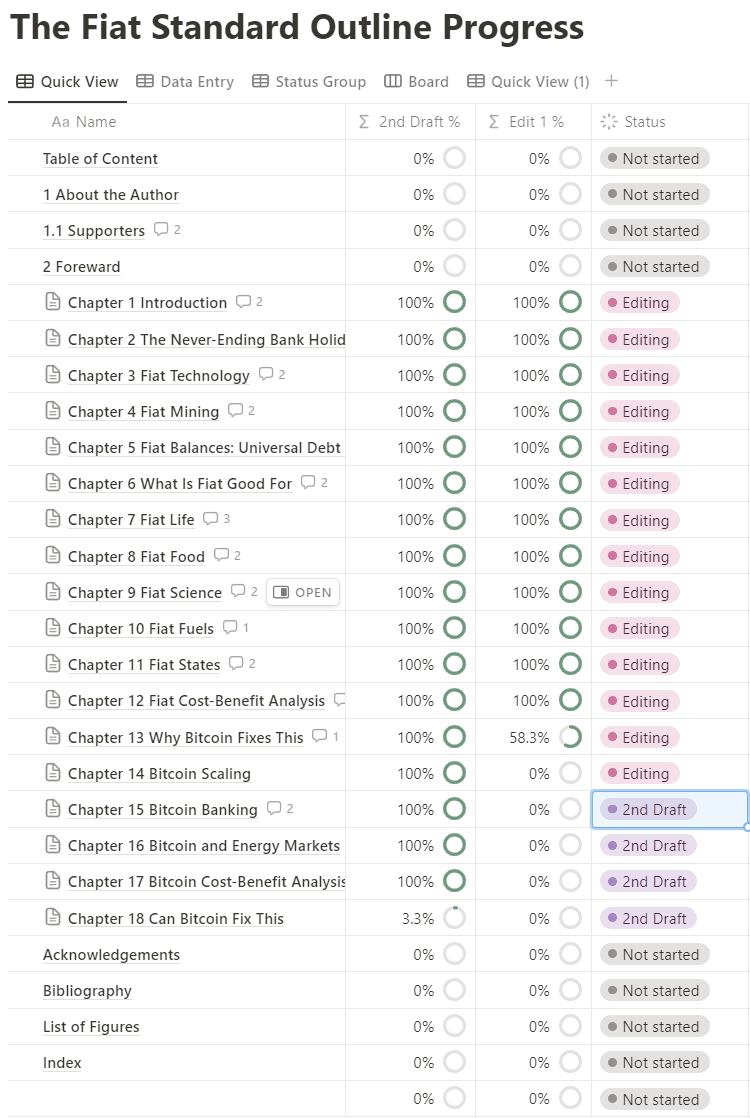750x1119 pixels.
Task: Open selected 2nd Draft status of Chapter 15
Action: click(648, 809)
